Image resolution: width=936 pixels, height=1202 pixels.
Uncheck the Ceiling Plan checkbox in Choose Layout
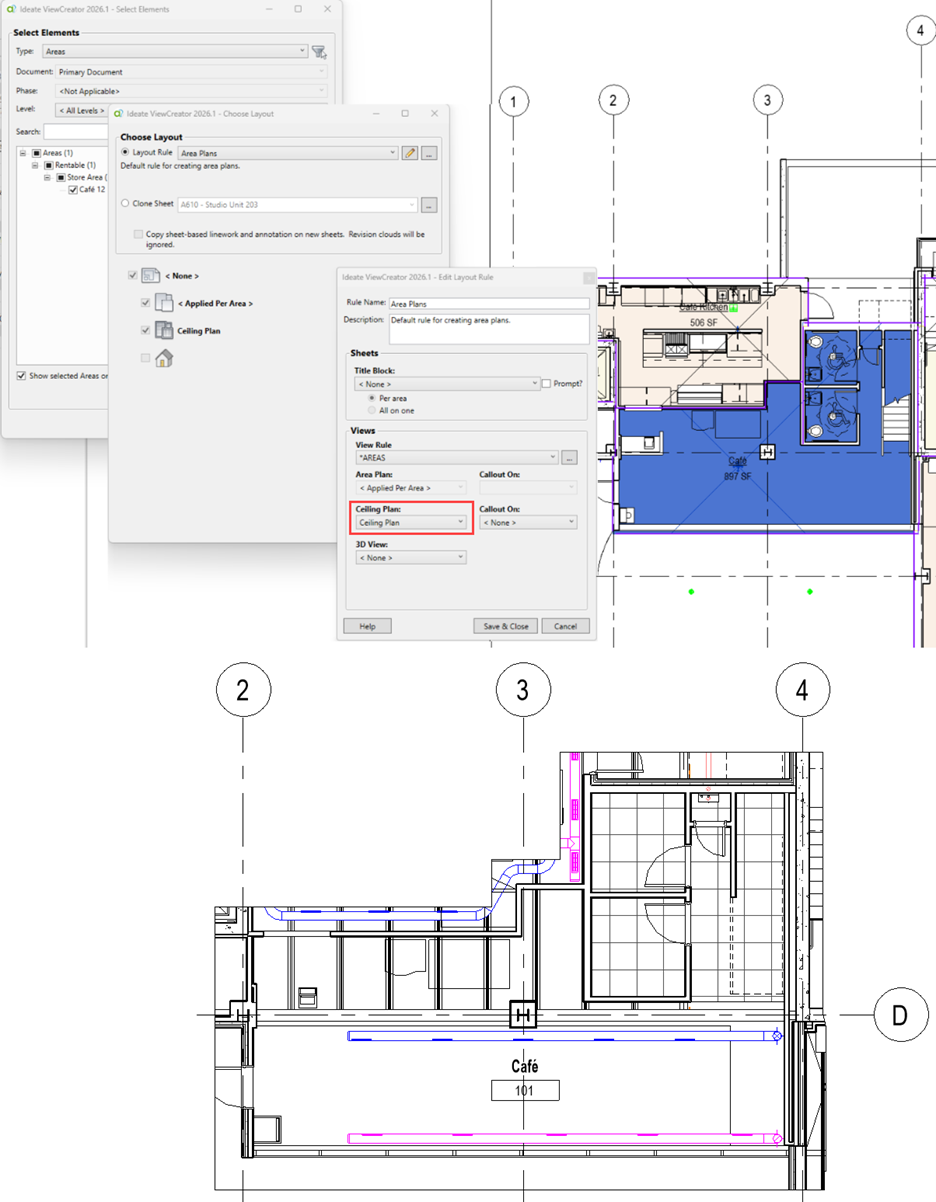coord(146,330)
